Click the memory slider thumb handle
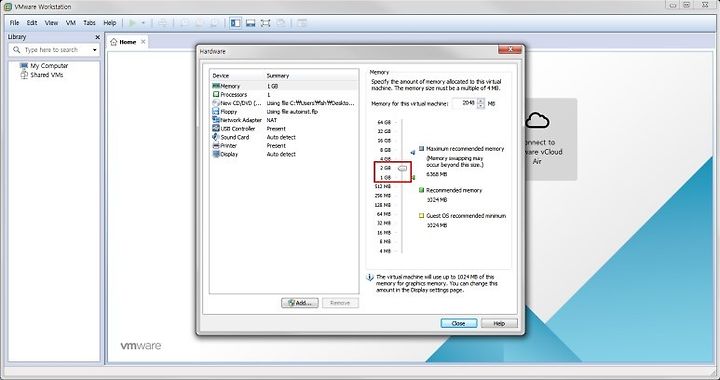 click(x=402, y=168)
